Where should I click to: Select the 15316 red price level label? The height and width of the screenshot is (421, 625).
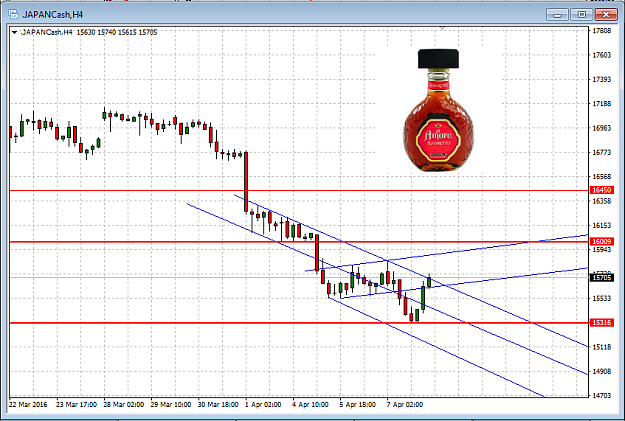pyautogui.click(x=601, y=323)
